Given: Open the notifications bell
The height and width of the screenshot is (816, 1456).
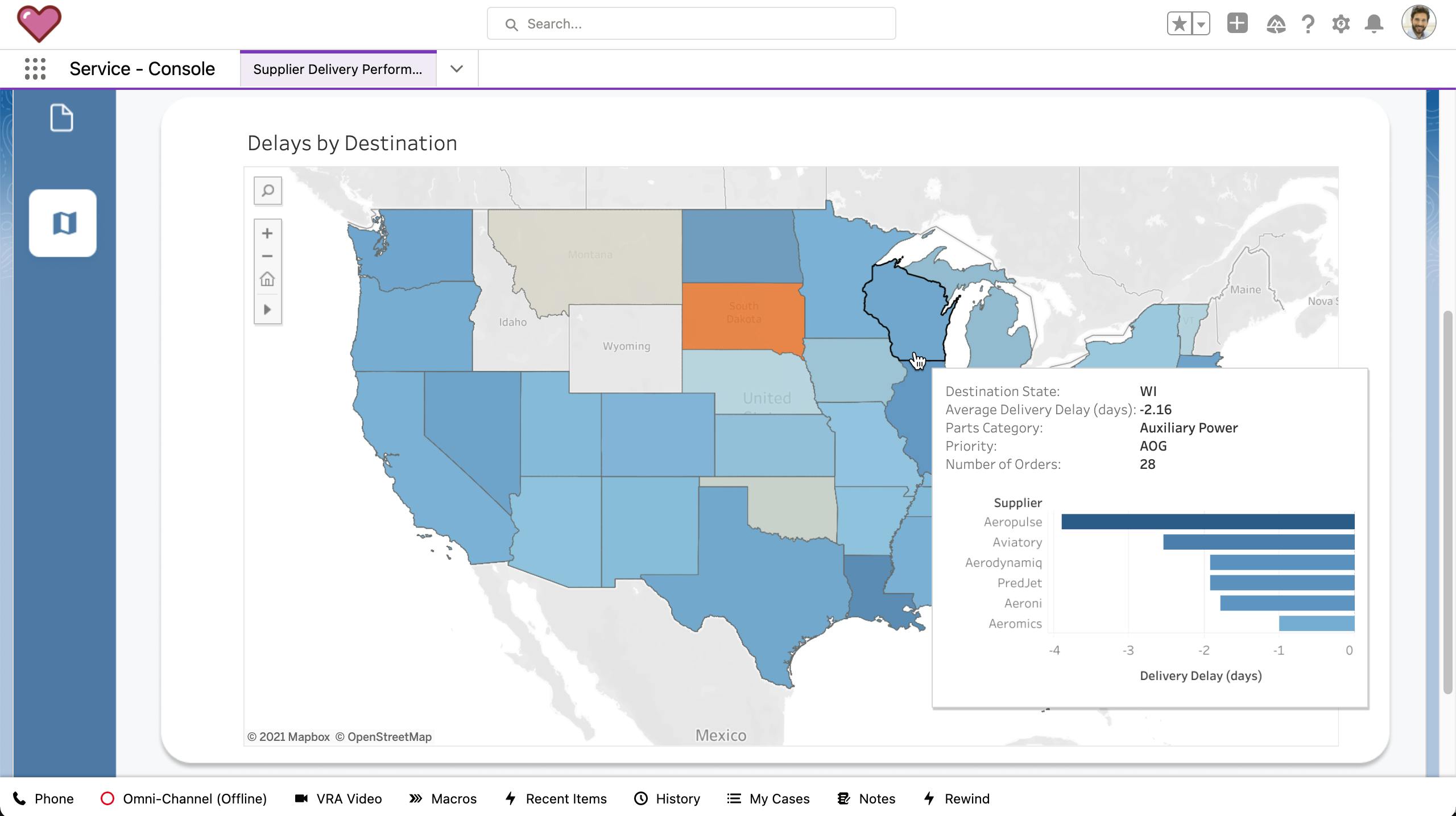Looking at the screenshot, I should click(1374, 24).
